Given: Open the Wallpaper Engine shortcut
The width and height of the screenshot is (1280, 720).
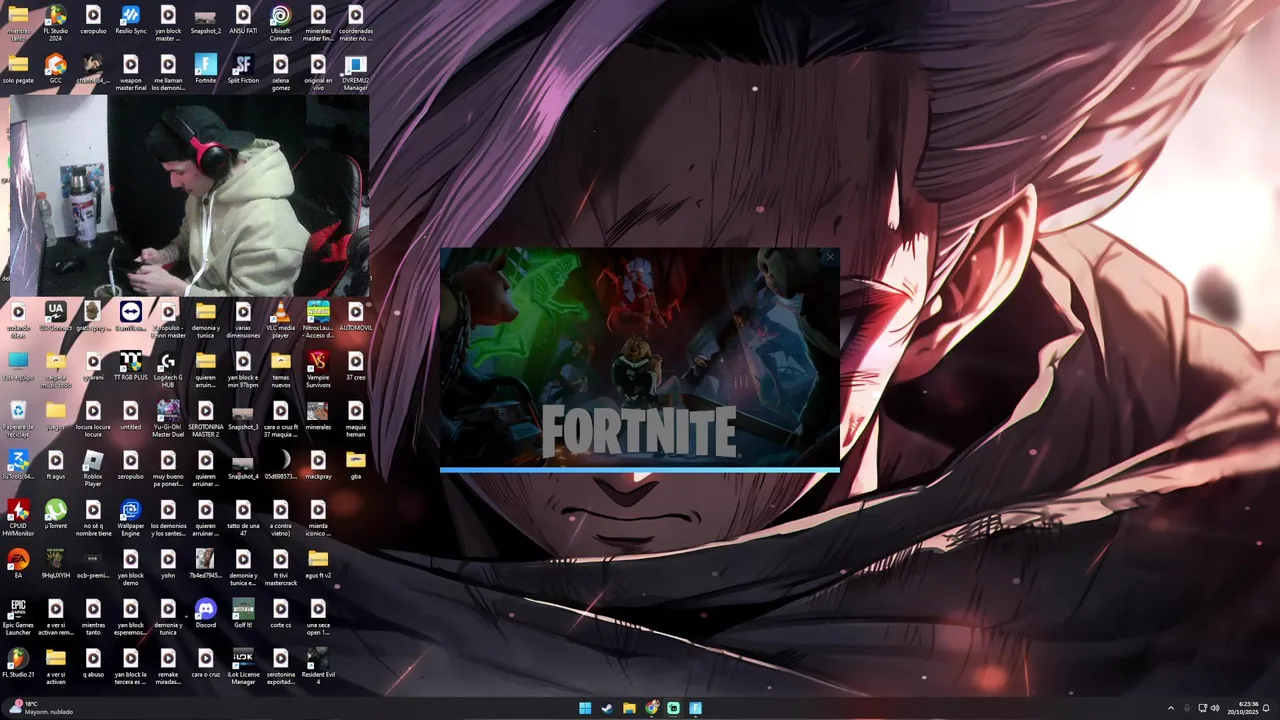Looking at the screenshot, I should click(x=131, y=519).
